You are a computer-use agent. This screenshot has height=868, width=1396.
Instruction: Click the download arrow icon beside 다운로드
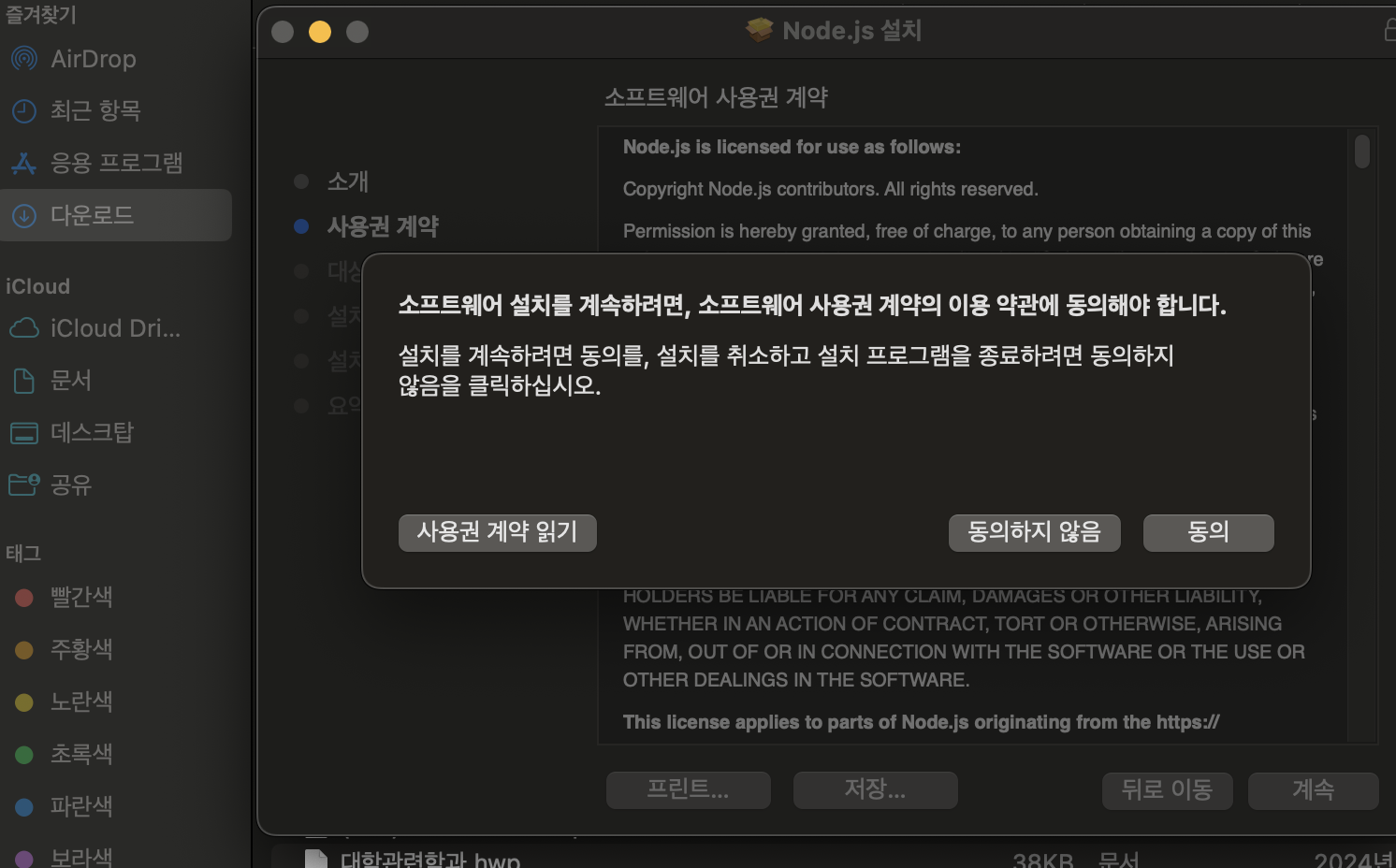pyautogui.click(x=23, y=216)
